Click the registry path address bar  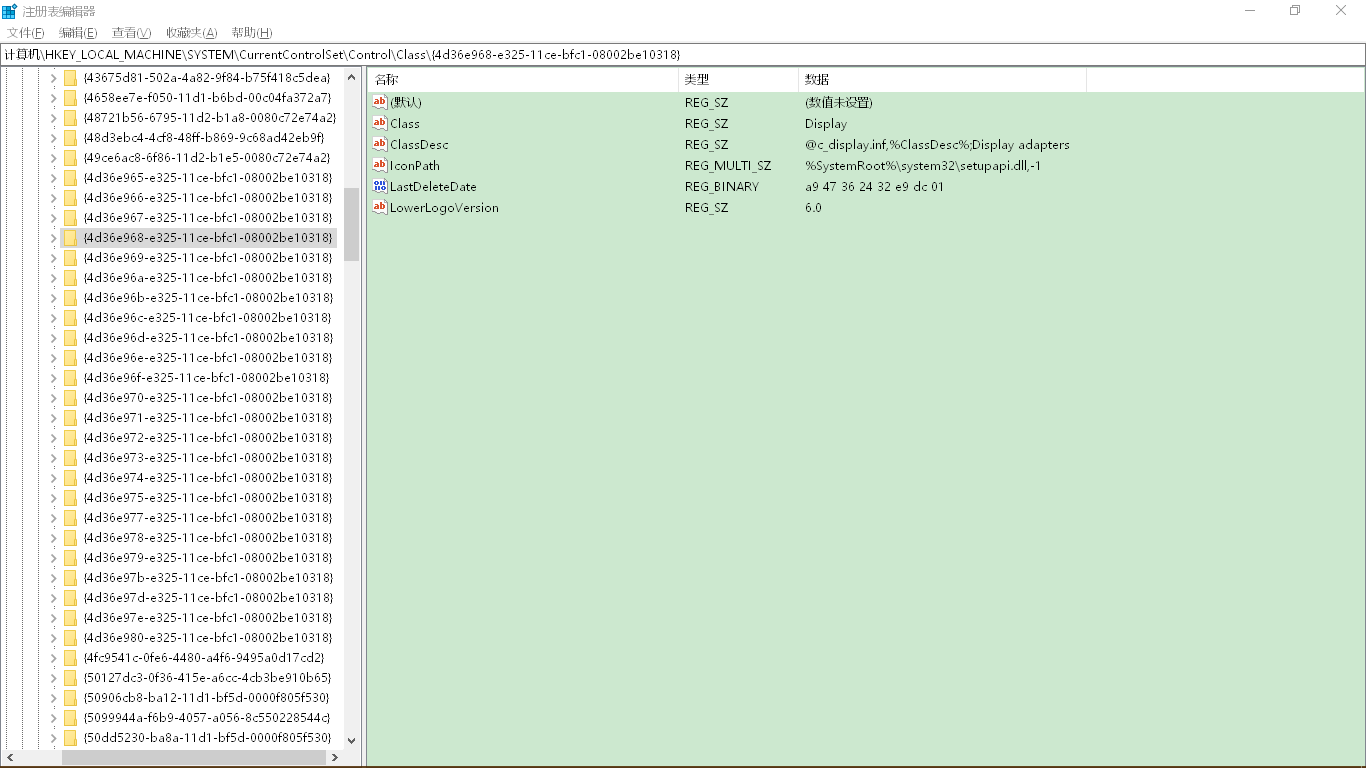[x=683, y=54]
